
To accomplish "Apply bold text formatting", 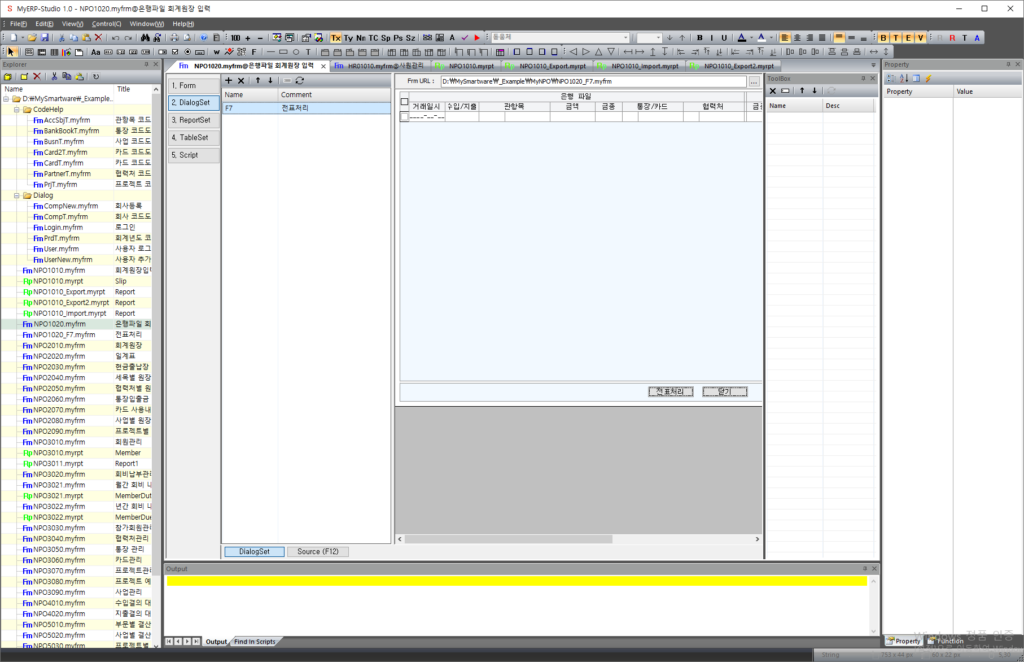I will coord(699,38).
